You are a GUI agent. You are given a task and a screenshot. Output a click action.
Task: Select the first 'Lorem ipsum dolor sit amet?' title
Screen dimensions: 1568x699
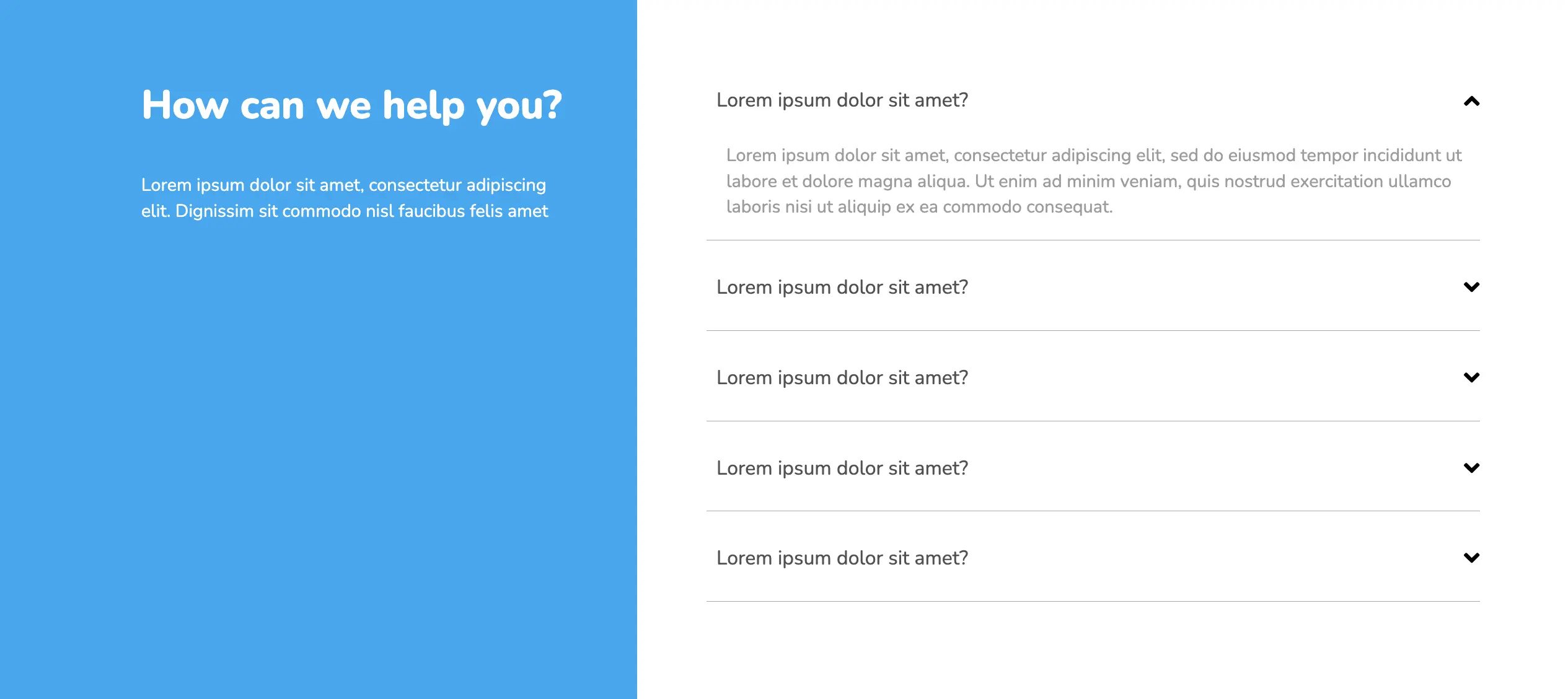pyautogui.click(x=842, y=100)
